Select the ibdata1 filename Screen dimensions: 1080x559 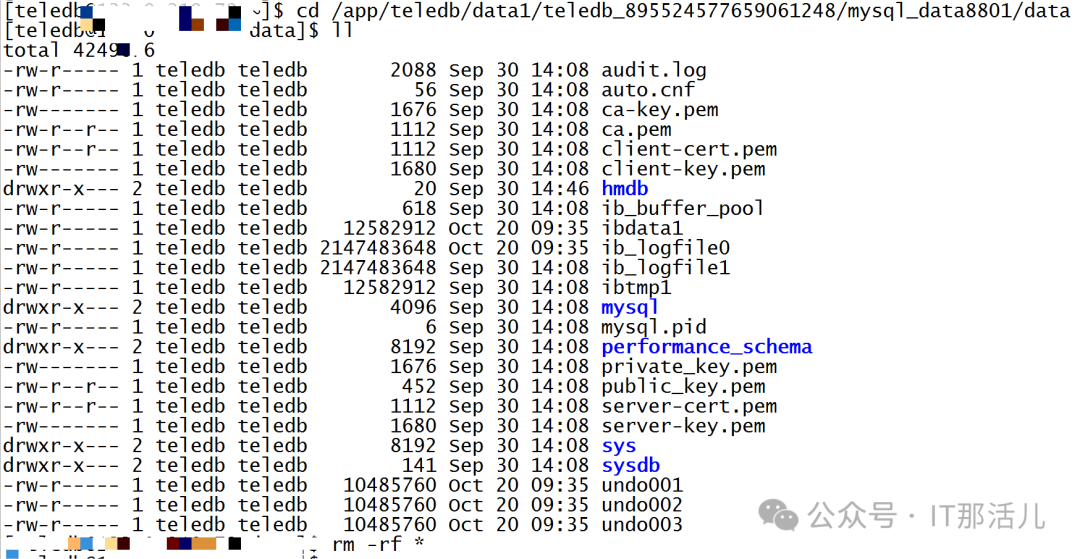642,228
